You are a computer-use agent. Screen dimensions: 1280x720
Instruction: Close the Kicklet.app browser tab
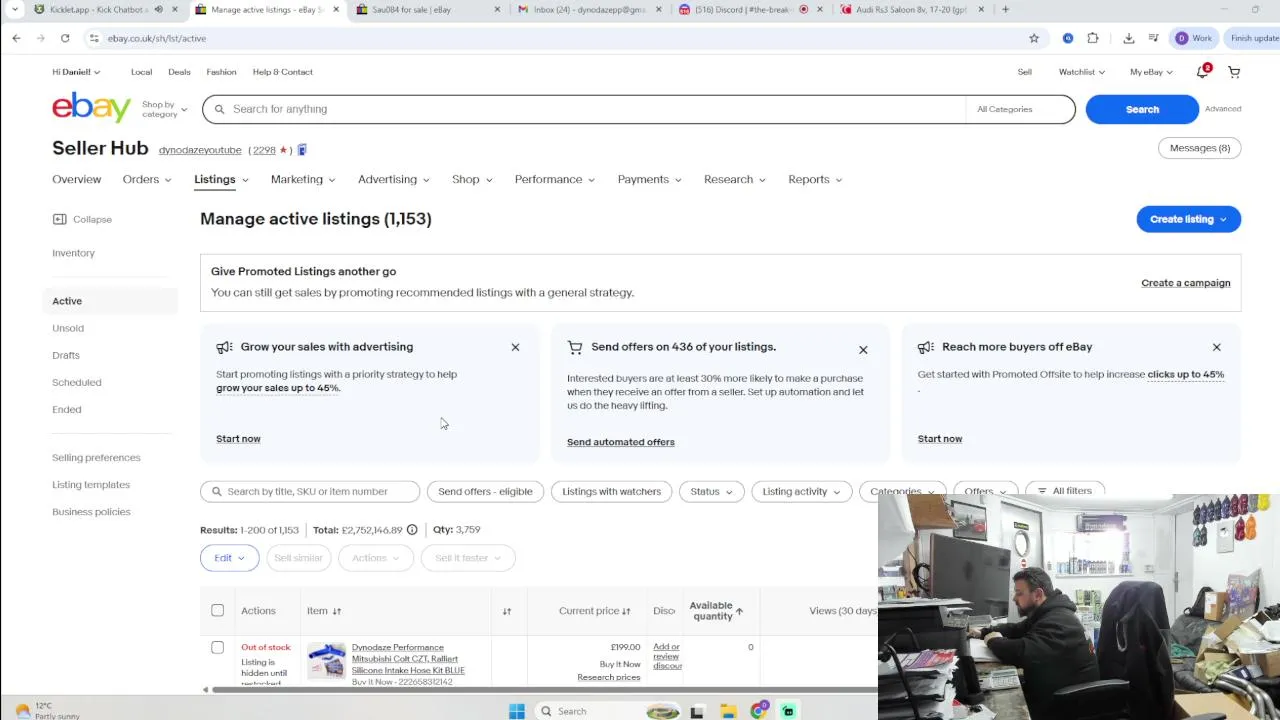[175, 9]
